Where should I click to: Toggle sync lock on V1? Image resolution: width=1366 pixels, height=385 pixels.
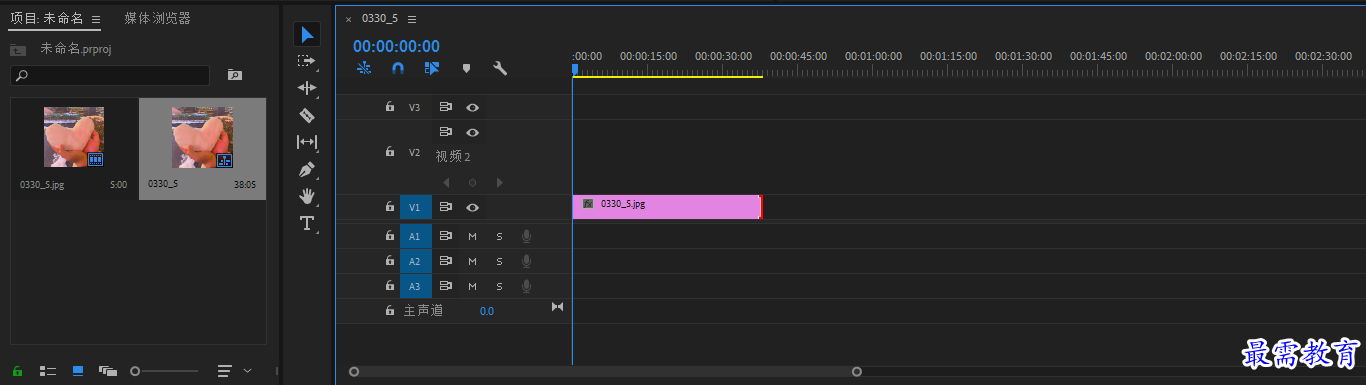446,207
